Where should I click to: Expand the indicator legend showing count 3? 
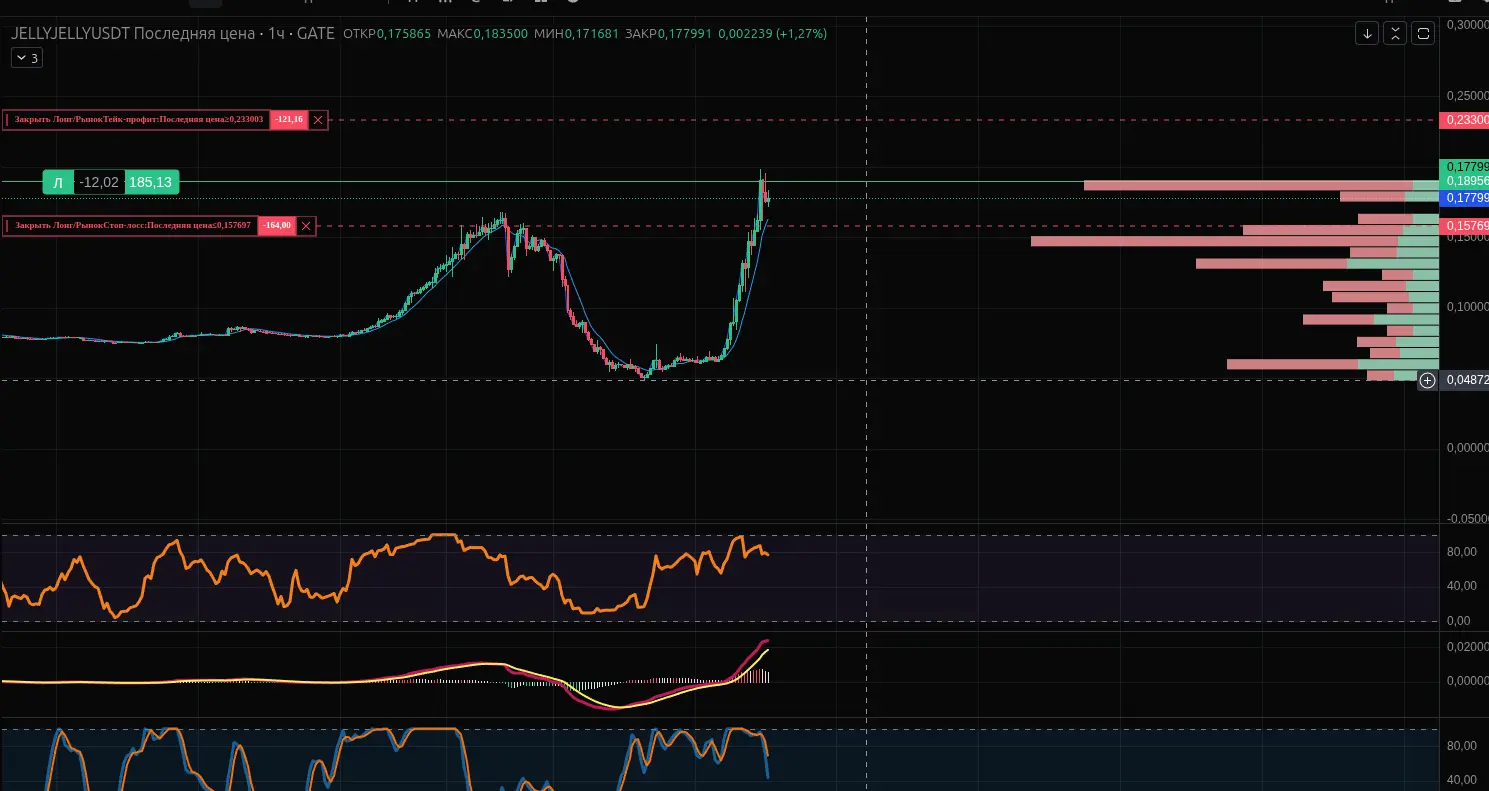(x=26, y=58)
